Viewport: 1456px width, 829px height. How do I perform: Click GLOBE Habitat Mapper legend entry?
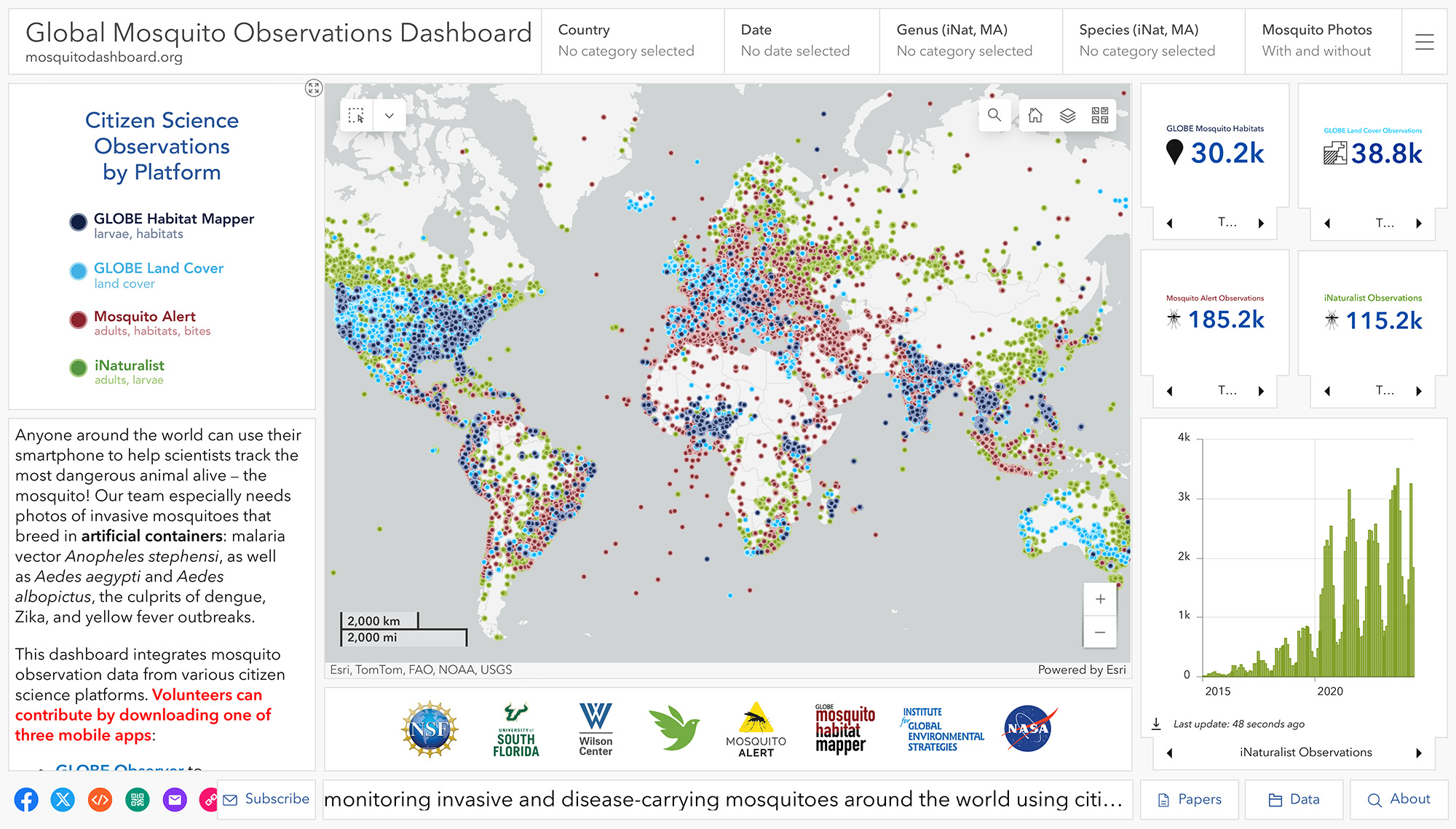pyautogui.click(x=162, y=225)
